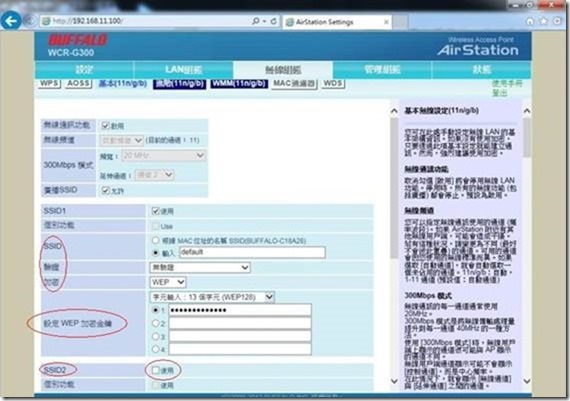Toggle the 個別功能 checkbox below SSID2
Screen dimensions: 570x401
(x=156, y=385)
